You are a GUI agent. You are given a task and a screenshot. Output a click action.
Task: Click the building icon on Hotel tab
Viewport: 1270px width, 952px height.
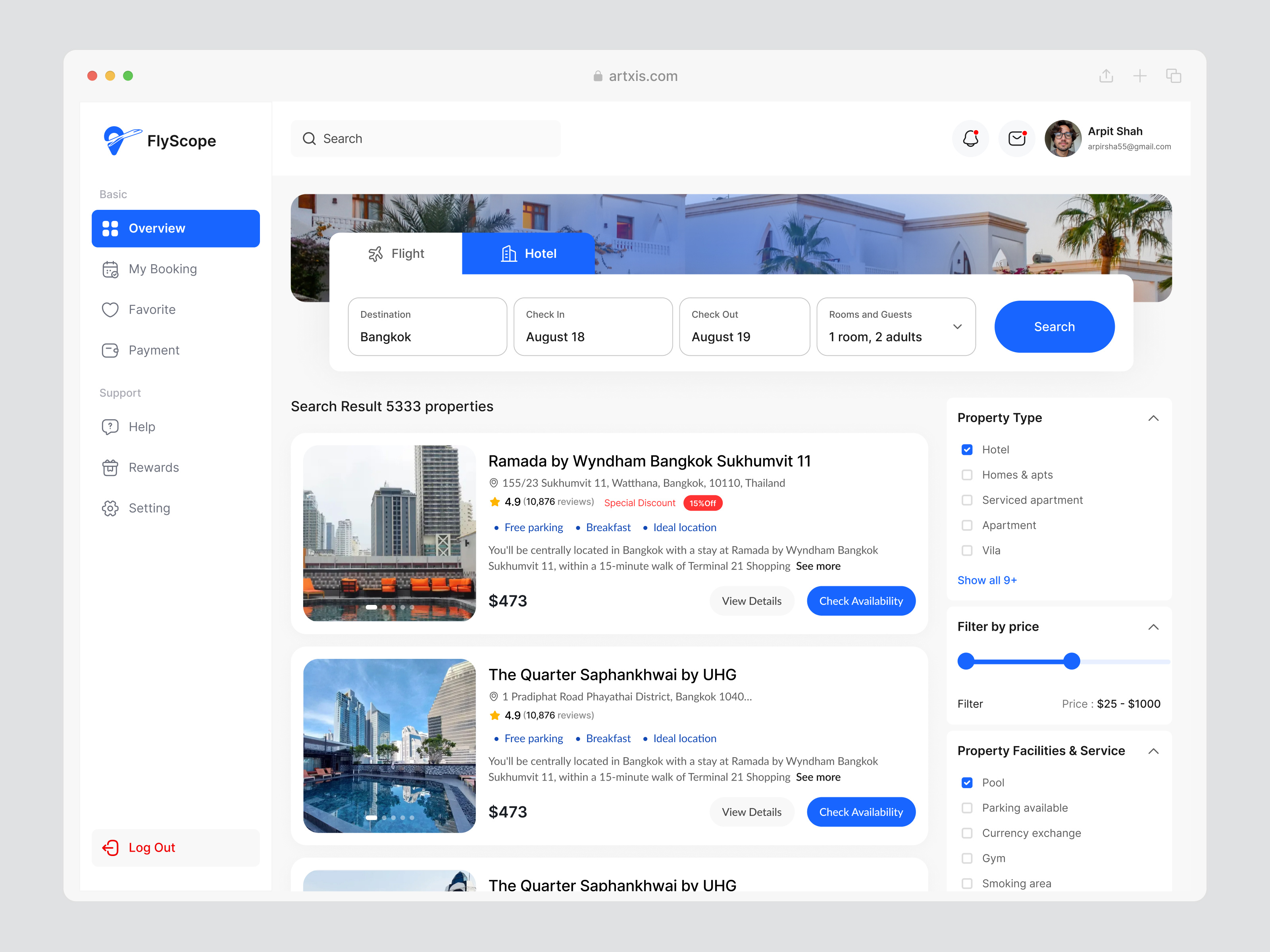click(x=509, y=253)
